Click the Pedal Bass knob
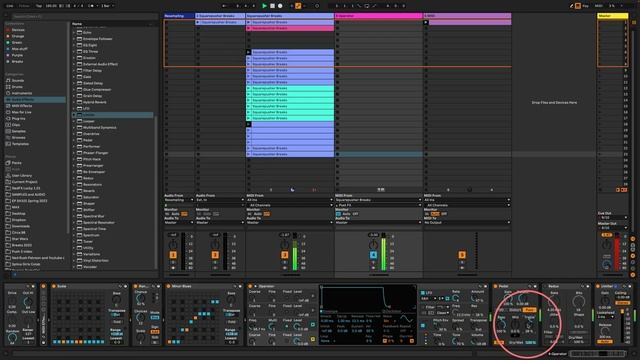Screen dimensions: 640x360 [x=502, y=325]
